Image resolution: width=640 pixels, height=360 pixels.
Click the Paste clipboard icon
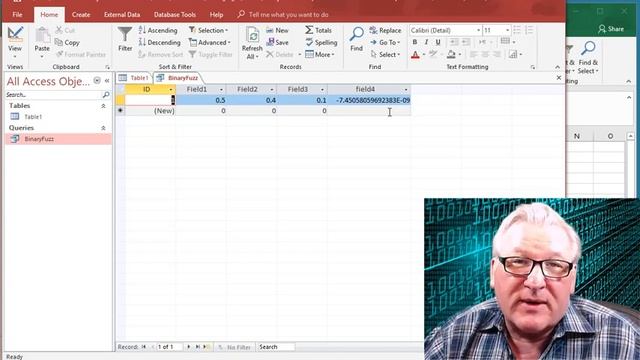coord(42,36)
